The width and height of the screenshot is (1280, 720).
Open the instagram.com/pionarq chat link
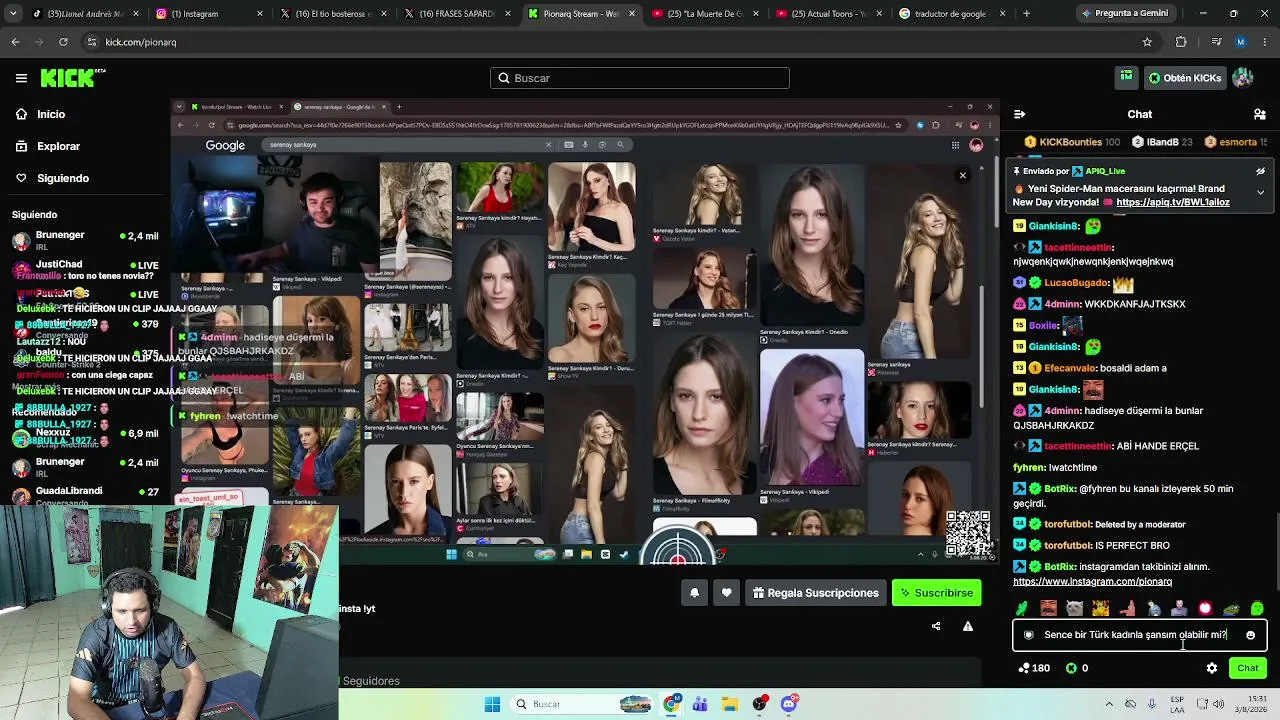1092,581
